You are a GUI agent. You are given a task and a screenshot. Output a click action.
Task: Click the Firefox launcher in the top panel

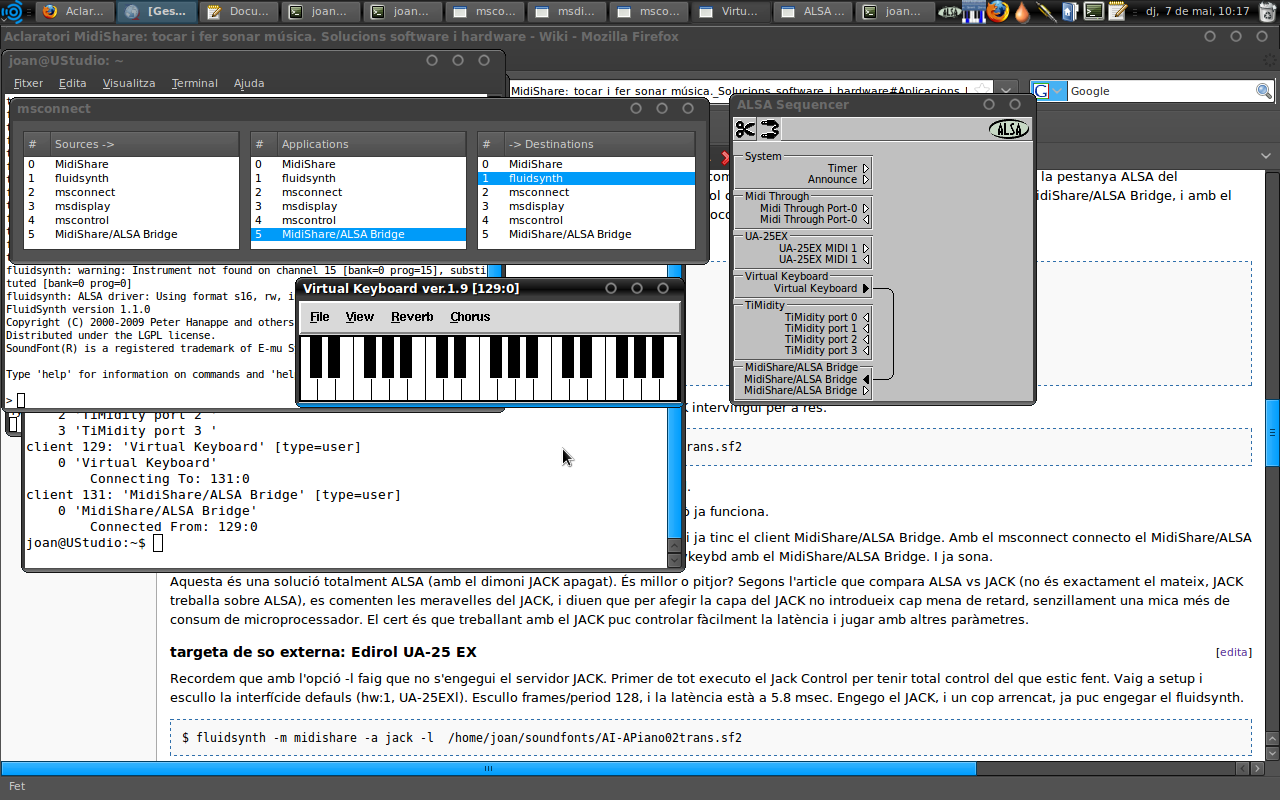(997, 12)
